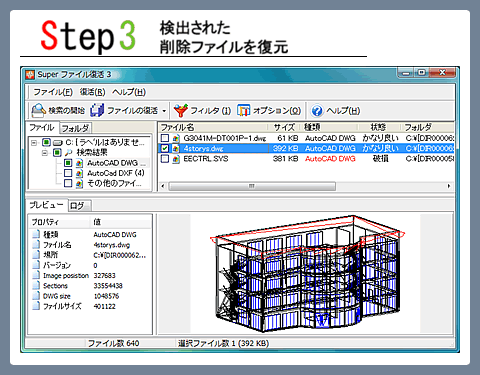Click the file list horizontal scrollbar thumb
Screen dimensions: 480x375
point(252,186)
